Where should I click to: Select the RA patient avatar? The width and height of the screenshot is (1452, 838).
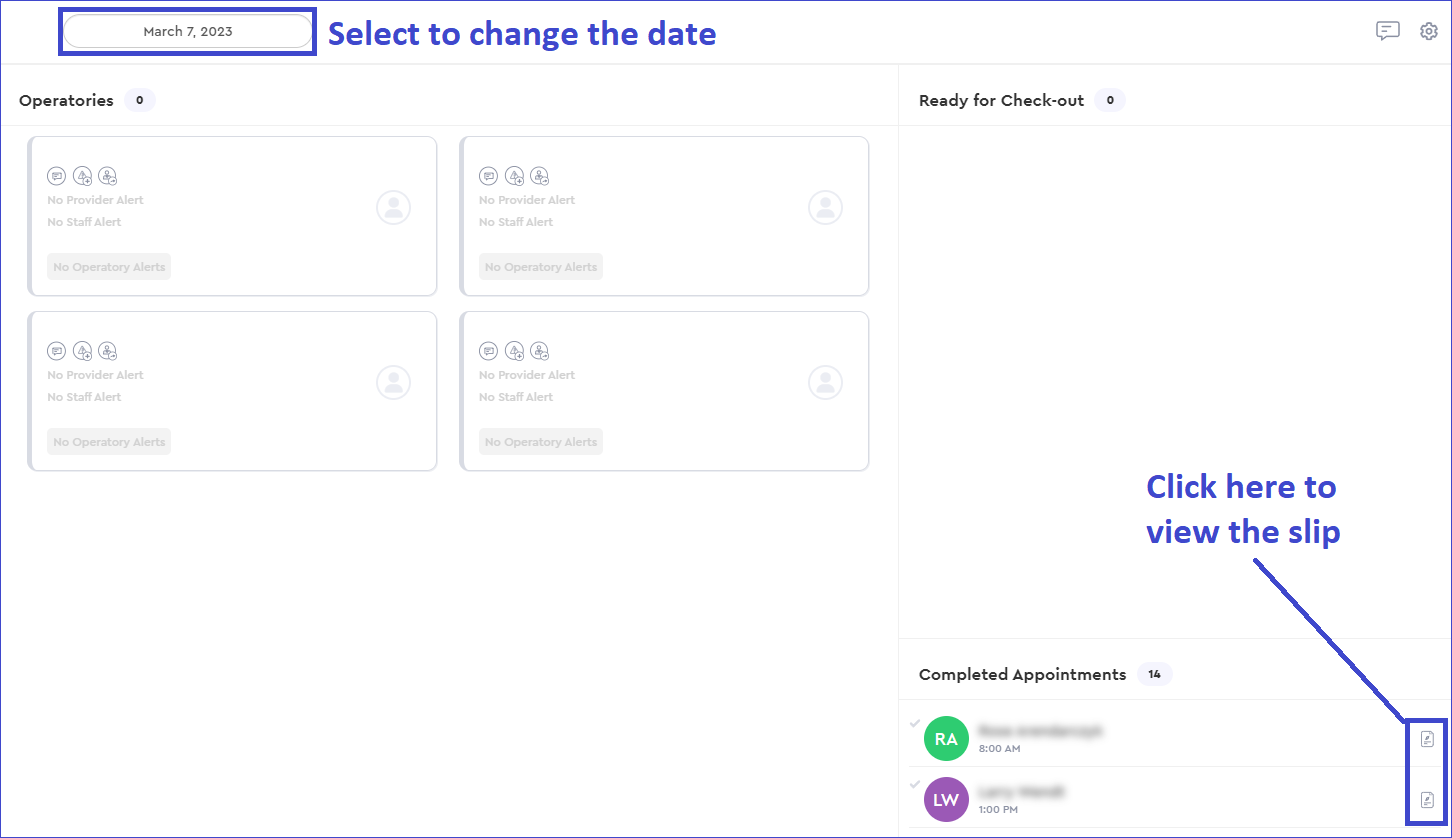[946, 739]
